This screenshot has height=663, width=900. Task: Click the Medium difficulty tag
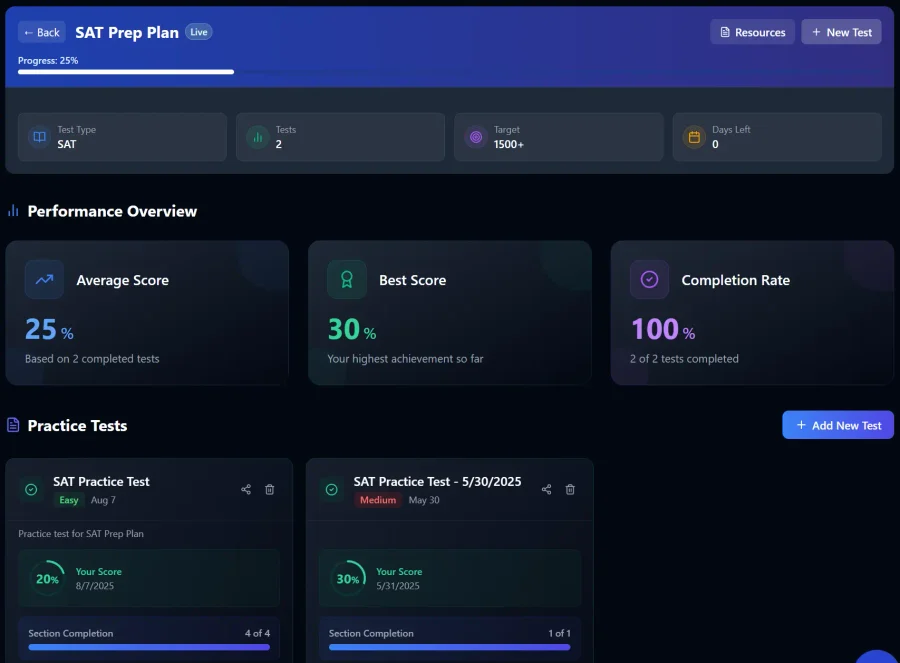(377, 500)
